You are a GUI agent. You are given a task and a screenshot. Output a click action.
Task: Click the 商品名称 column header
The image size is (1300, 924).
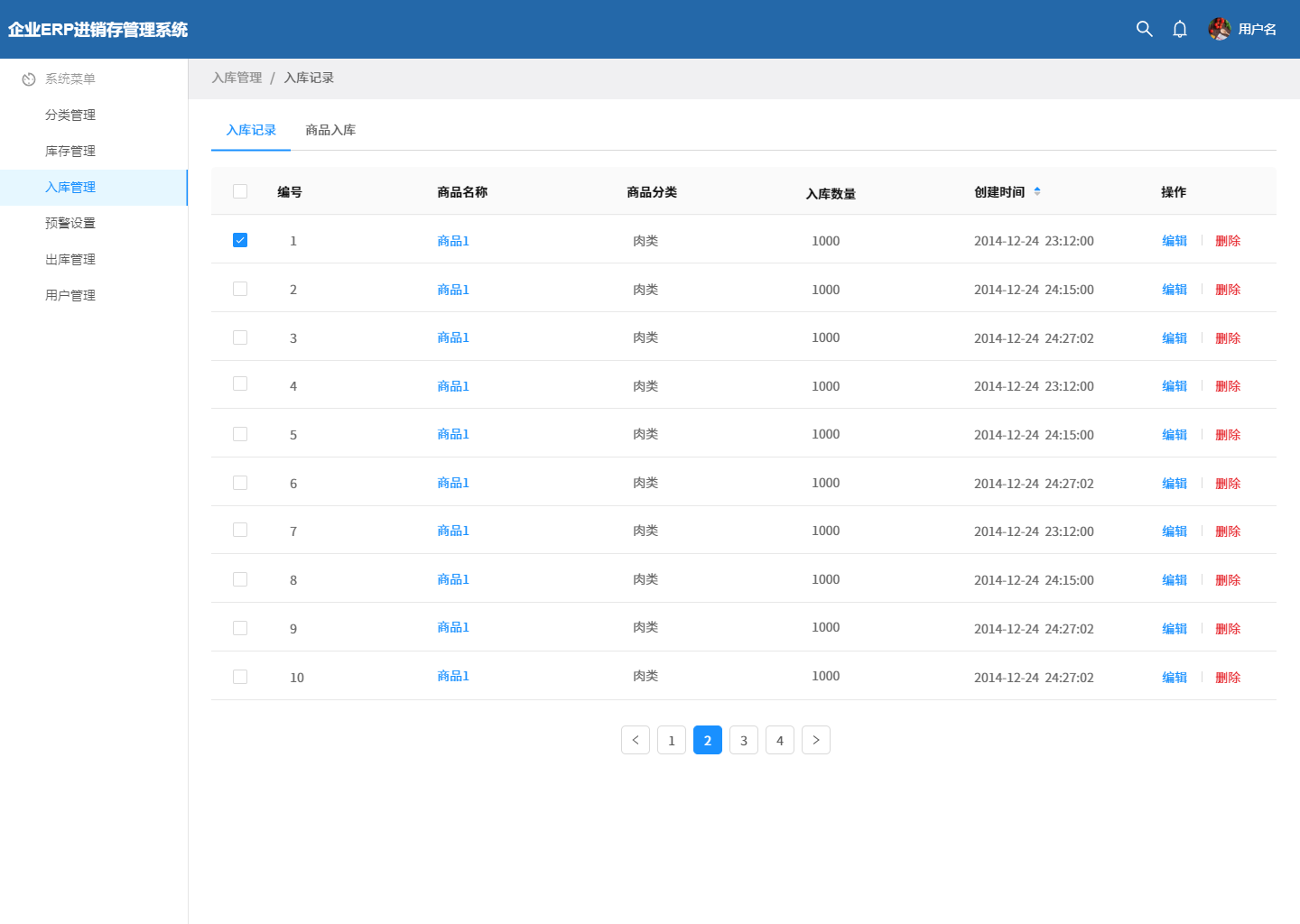pos(462,192)
